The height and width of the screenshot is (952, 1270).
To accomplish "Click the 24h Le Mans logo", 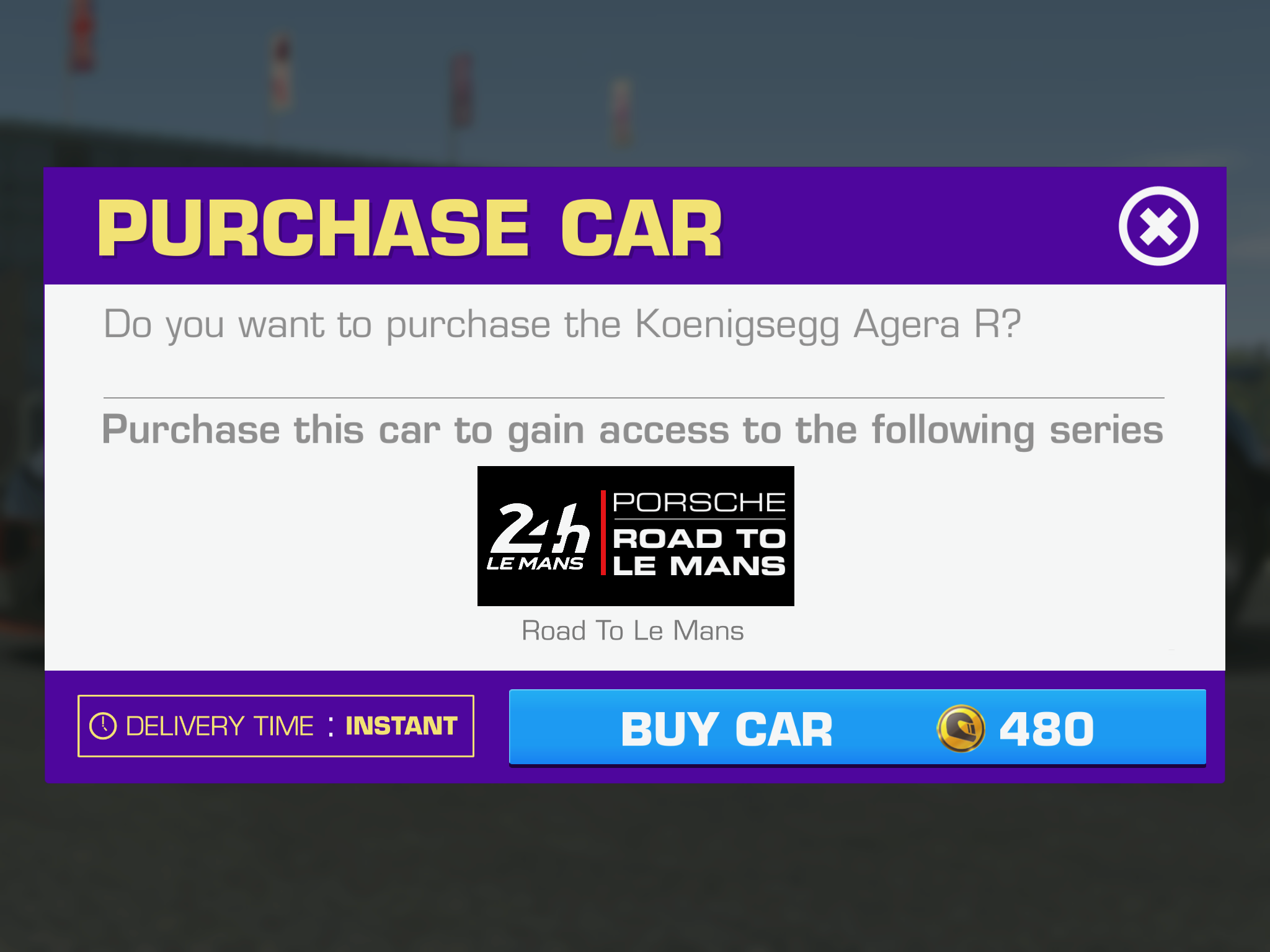I will click(x=537, y=536).
